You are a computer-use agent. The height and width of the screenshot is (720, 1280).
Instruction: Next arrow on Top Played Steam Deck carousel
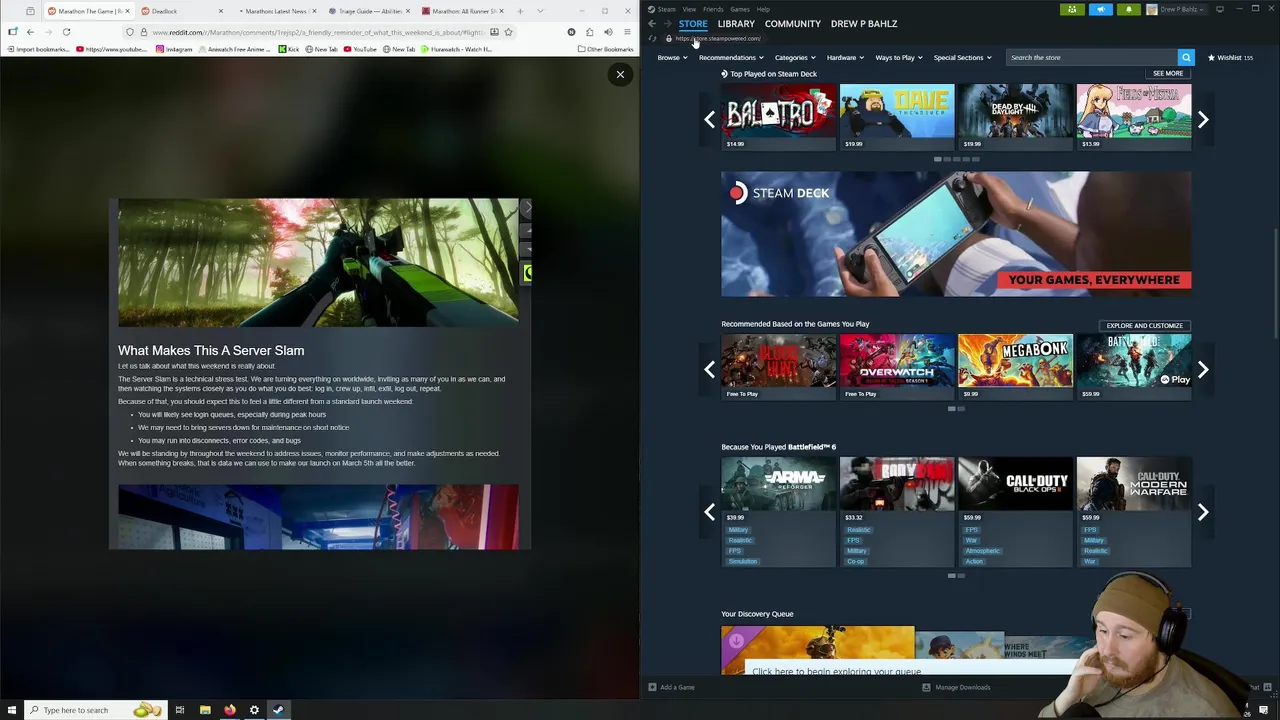(1203, 120)
